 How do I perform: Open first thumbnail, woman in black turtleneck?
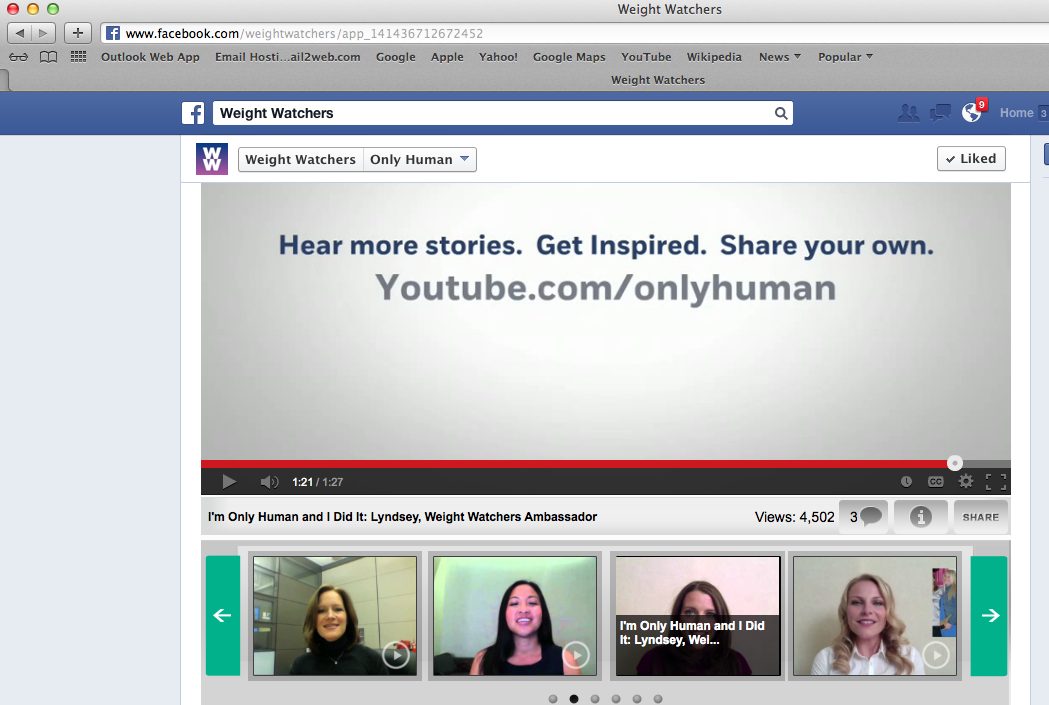tap(335, 616)
